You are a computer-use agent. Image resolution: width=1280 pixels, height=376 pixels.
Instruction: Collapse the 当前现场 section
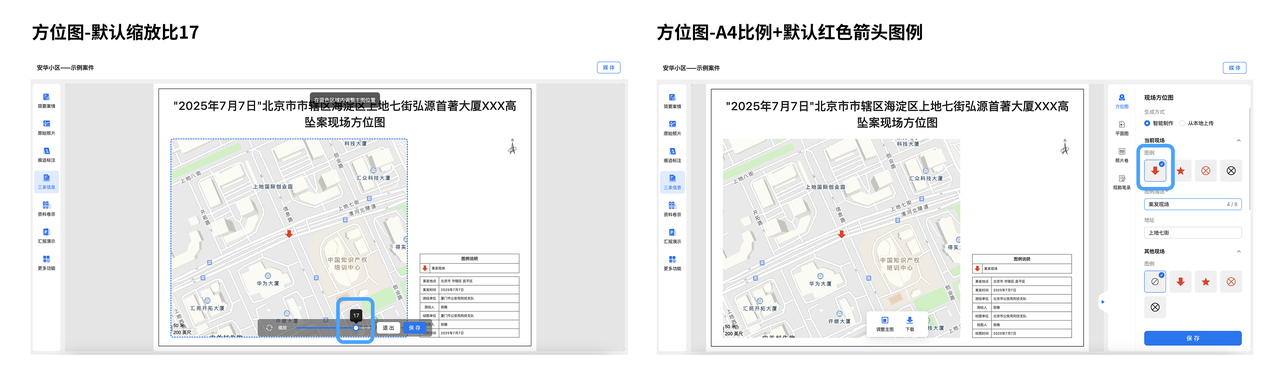[x=1238, y=140]
